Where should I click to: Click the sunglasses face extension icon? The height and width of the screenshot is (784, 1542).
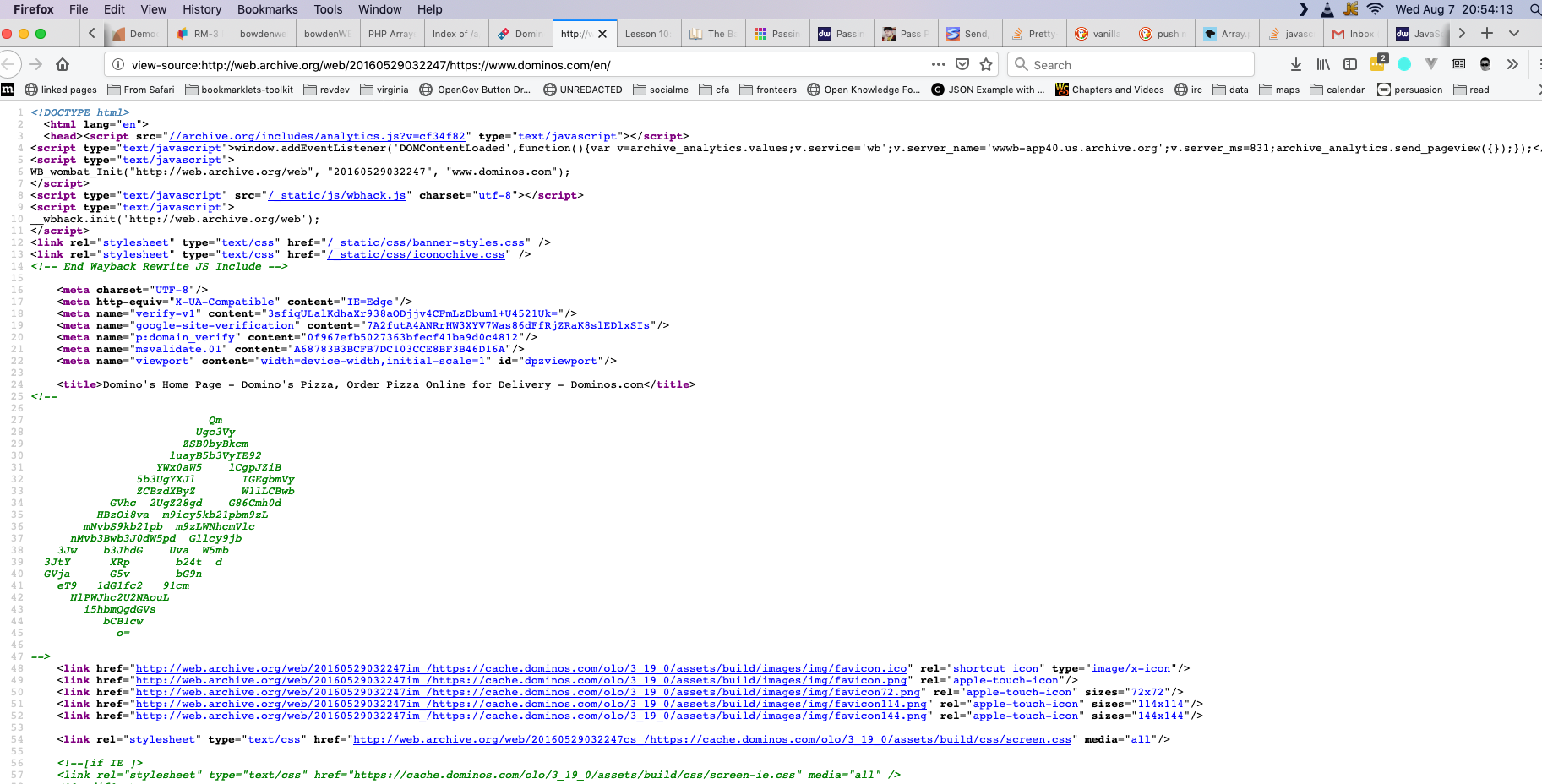[x=1485, y=64]
